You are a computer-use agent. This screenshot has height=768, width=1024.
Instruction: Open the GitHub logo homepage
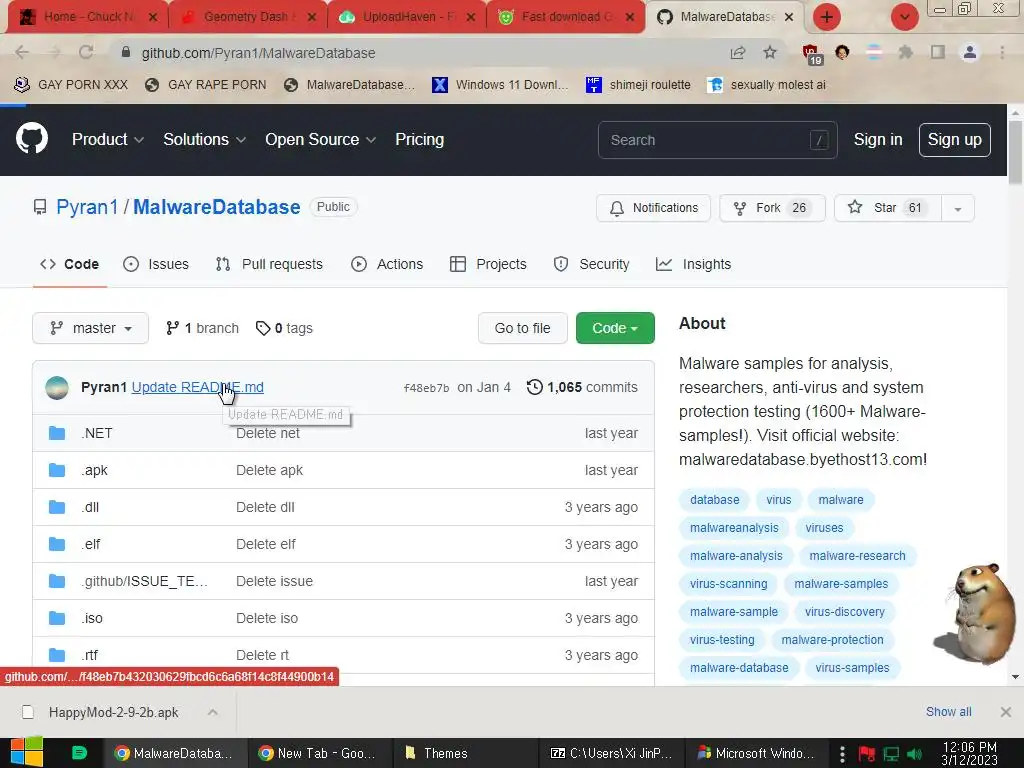(x=31, y=138)
